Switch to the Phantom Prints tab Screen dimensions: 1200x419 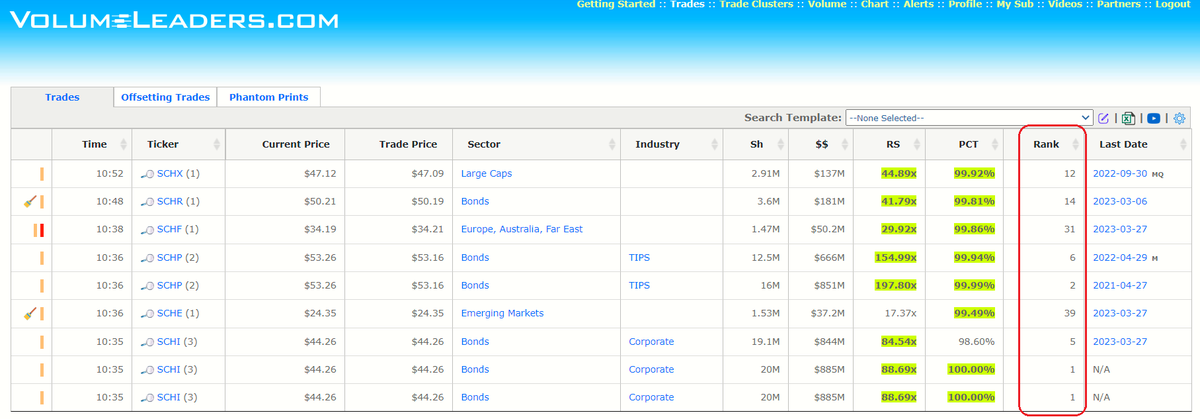268,97
